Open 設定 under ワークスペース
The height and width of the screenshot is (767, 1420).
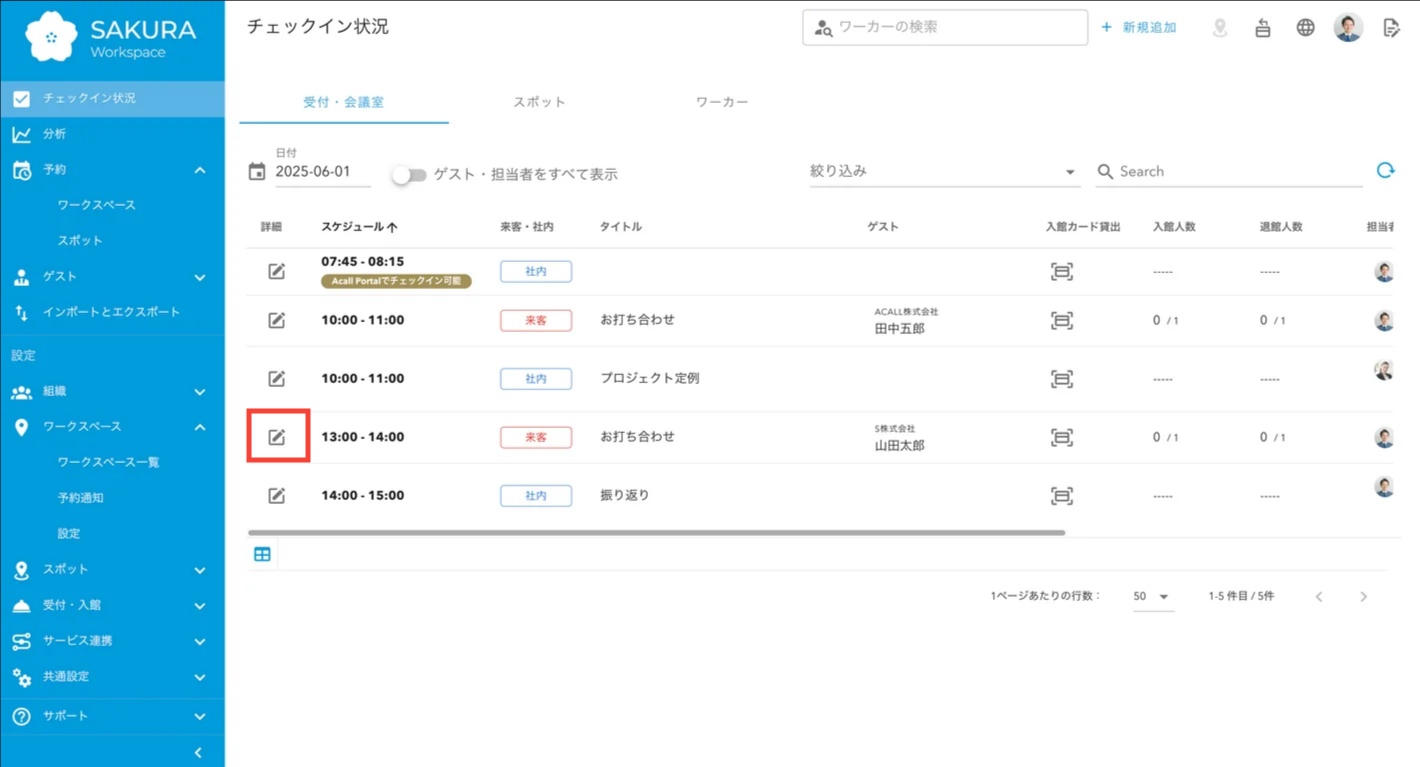[68, 534]
